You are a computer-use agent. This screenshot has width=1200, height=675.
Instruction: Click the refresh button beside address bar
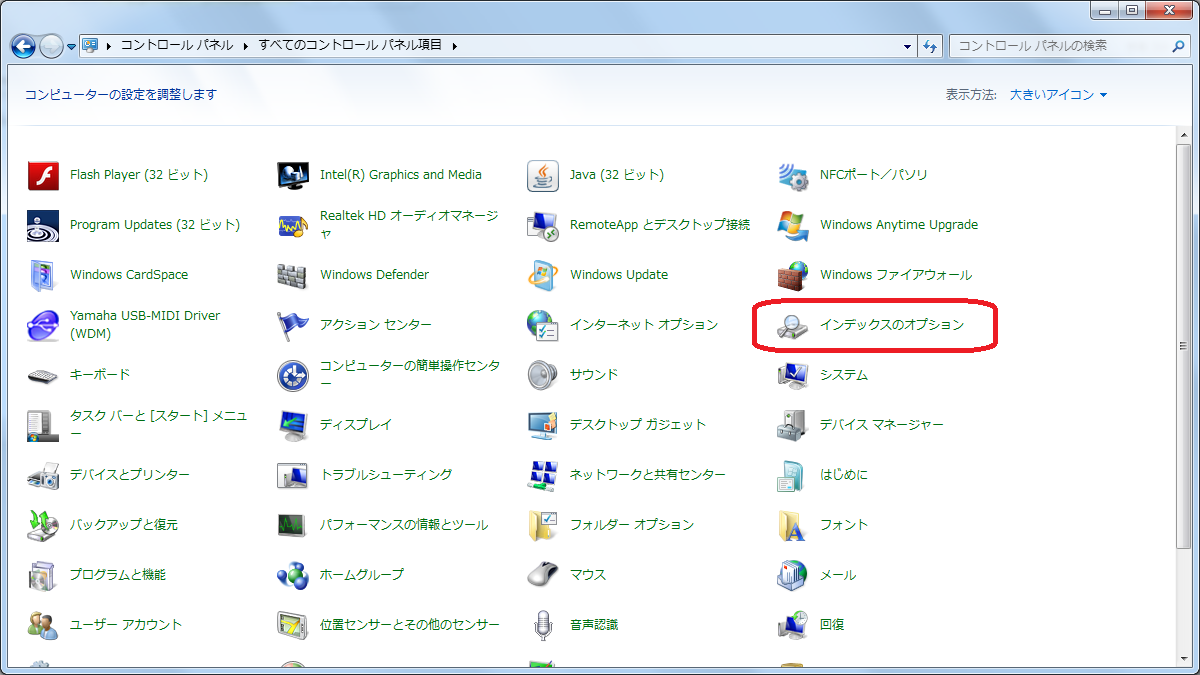coord(930,46)
